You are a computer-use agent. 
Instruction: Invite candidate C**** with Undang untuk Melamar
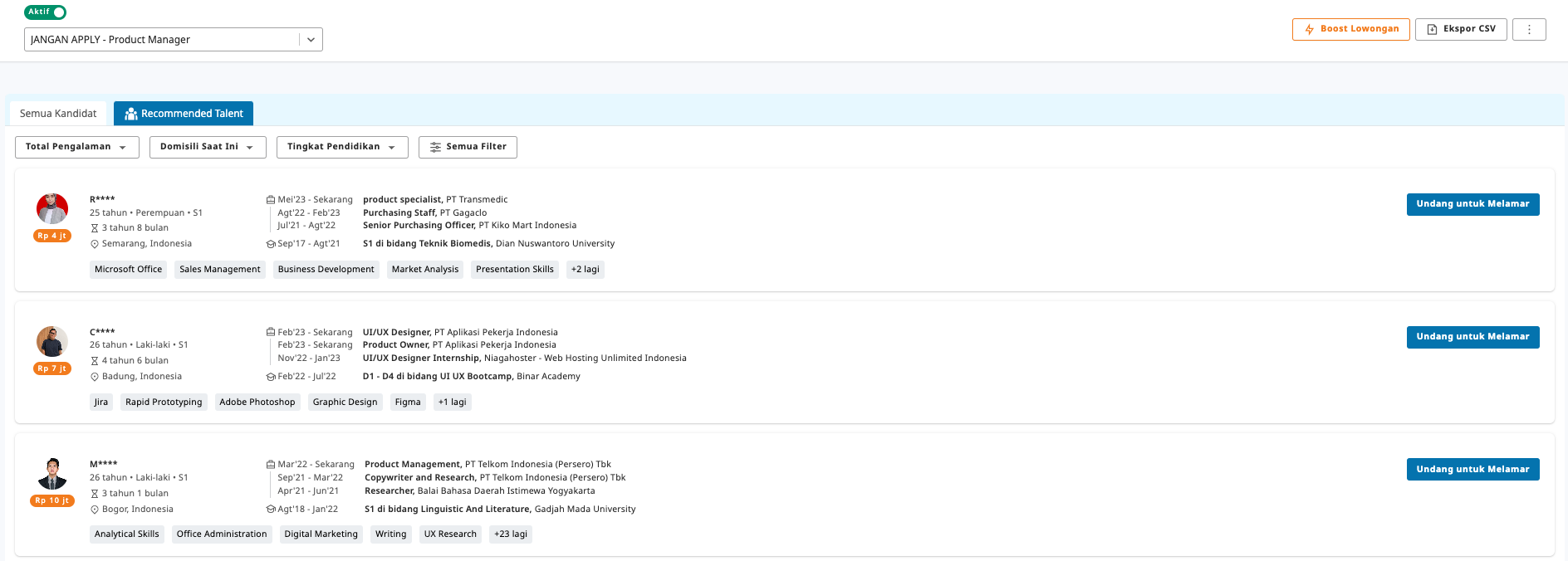point(1472,337)
